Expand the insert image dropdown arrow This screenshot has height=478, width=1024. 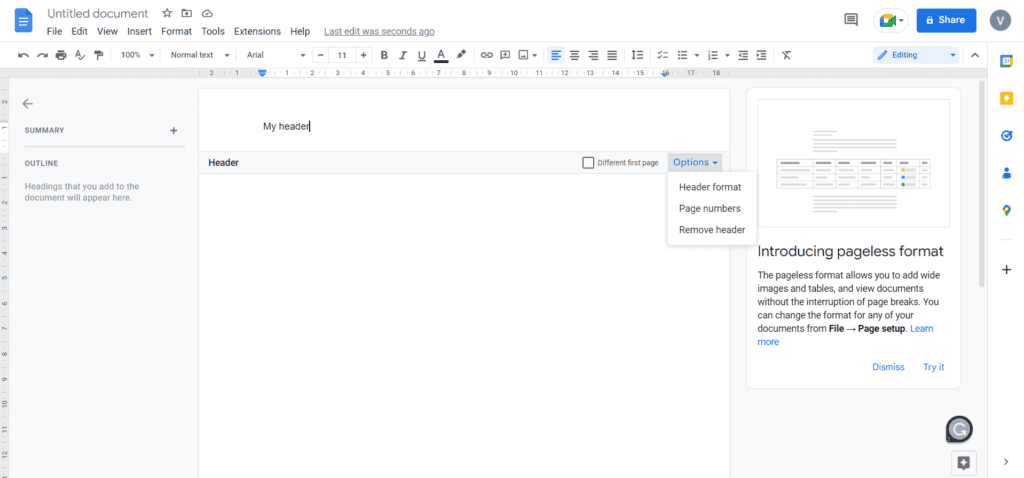tap(535, 56)
